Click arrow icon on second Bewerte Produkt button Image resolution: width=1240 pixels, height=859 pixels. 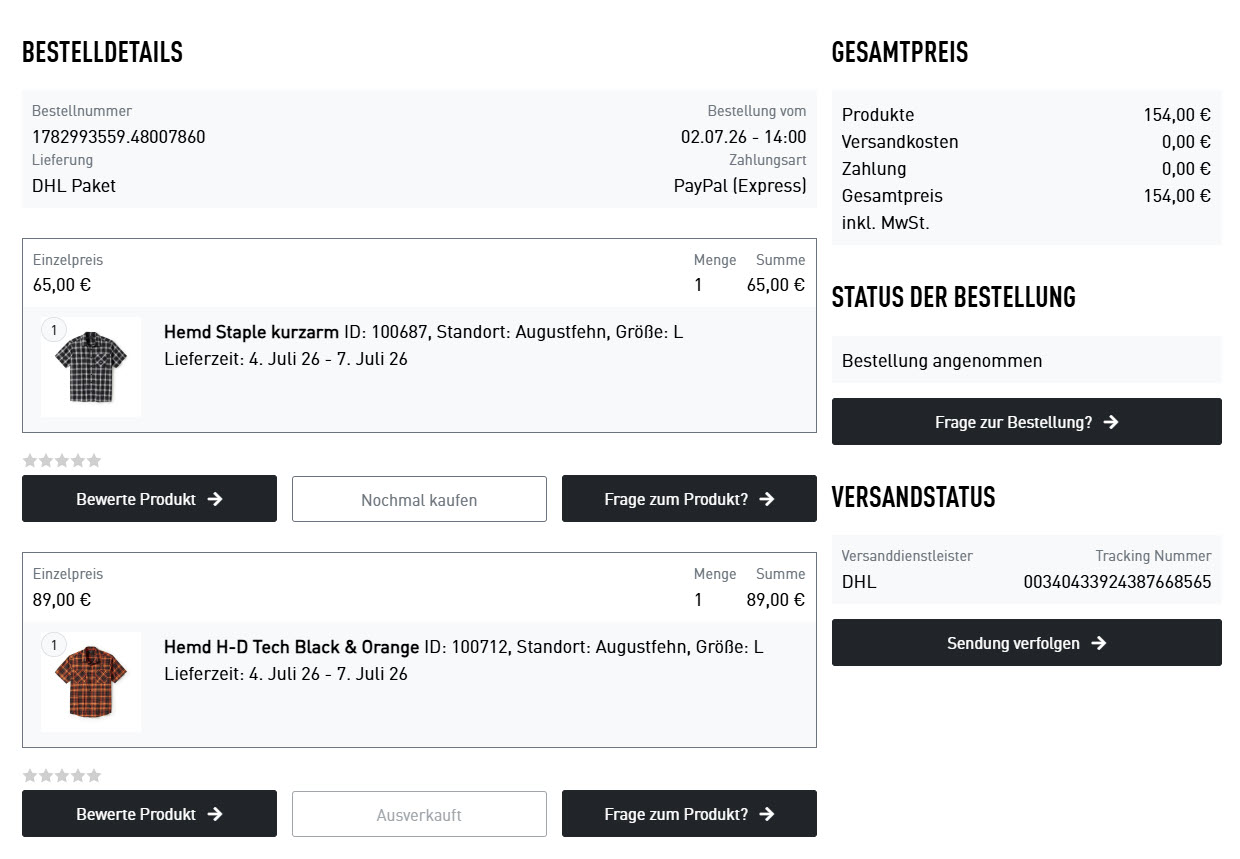(x=215, y=814)
